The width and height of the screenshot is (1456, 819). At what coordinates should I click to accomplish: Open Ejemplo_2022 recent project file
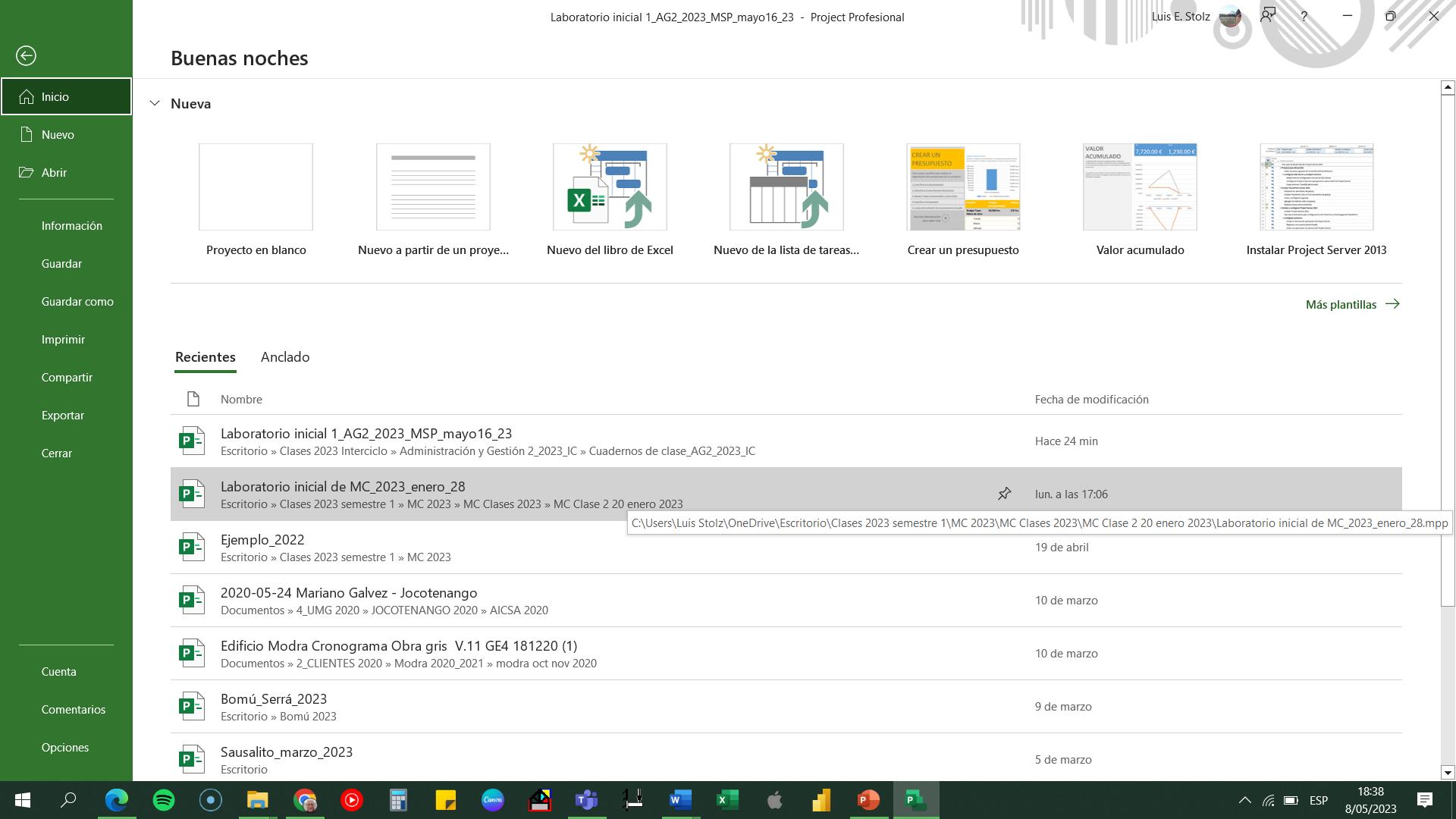262,540
